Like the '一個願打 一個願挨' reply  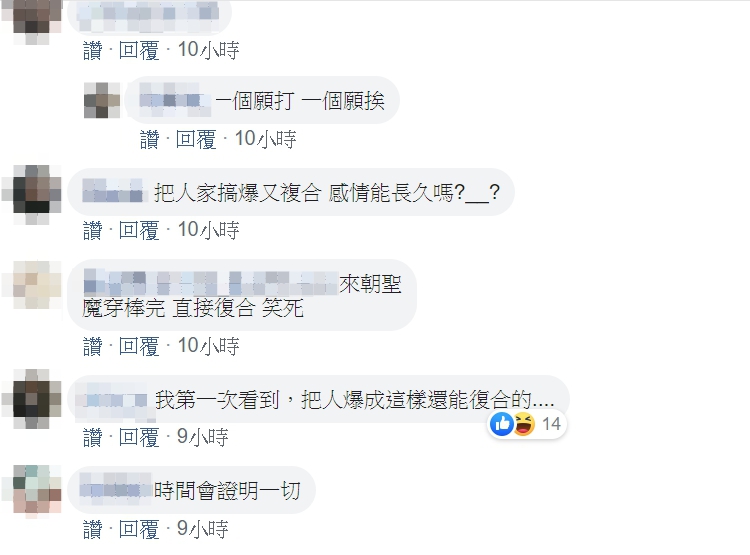point(150,140)
